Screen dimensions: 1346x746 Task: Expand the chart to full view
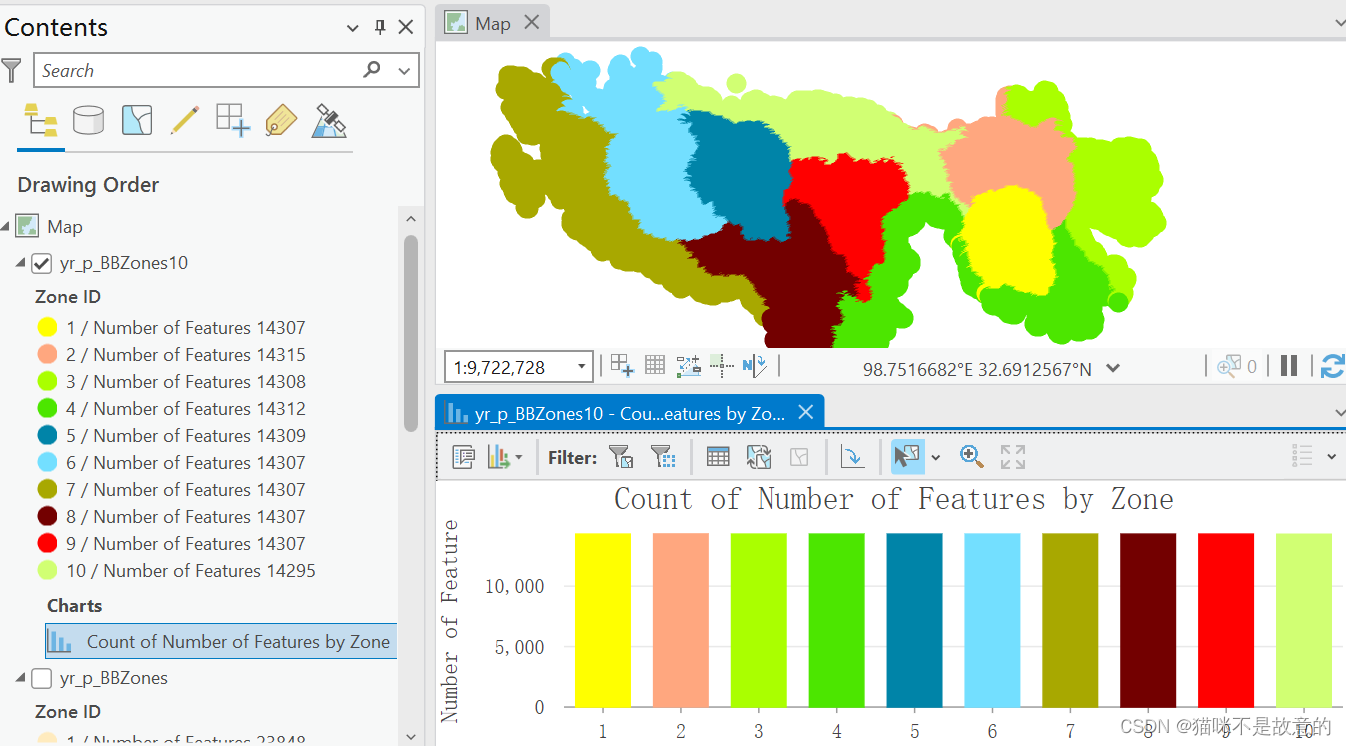[1012, 456]
